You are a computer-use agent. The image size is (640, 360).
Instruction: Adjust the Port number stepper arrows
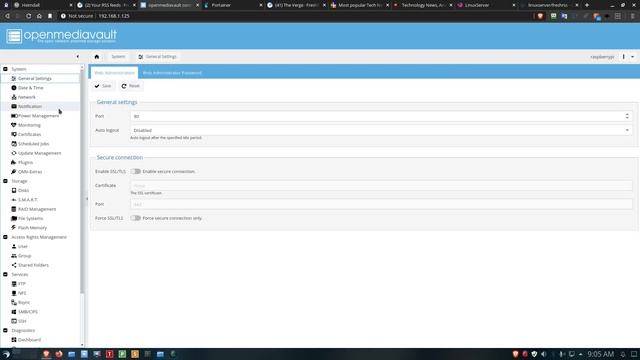click(627, 116)
